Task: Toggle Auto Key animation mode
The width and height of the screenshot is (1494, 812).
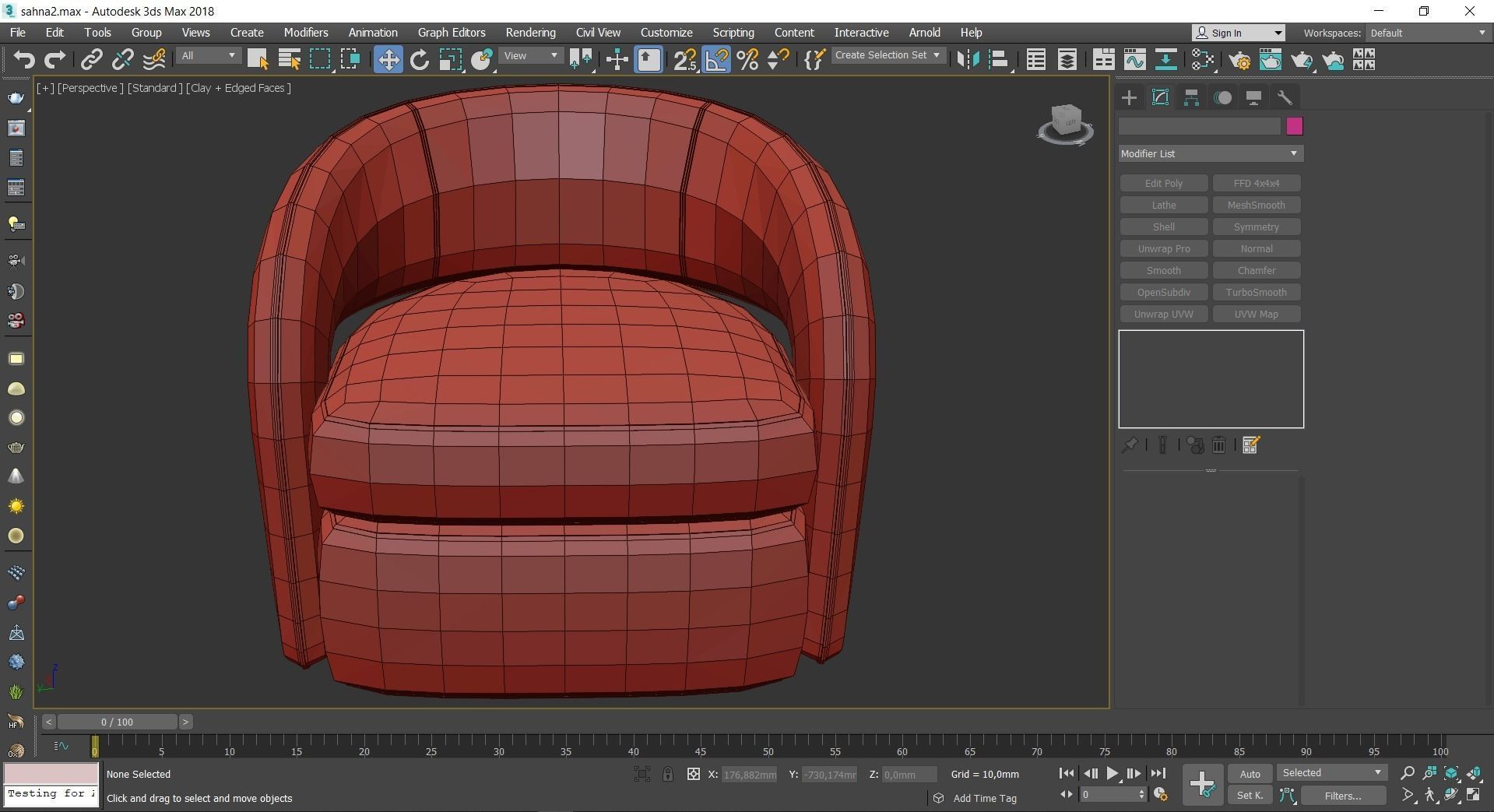Action: (x=1250, y=774)
